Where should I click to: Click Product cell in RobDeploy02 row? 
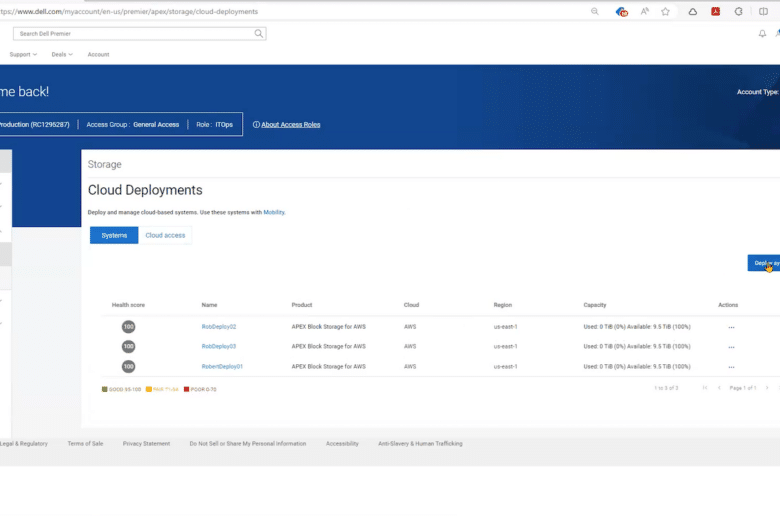pos(328,326)
